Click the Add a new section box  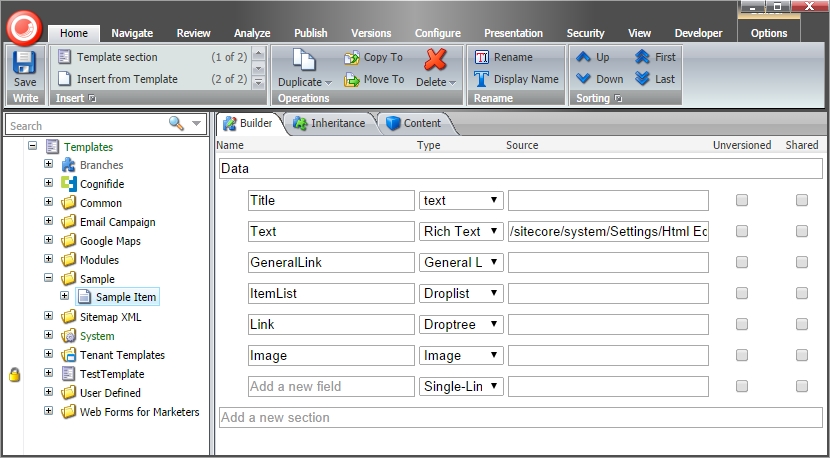(x=521, y=417)
